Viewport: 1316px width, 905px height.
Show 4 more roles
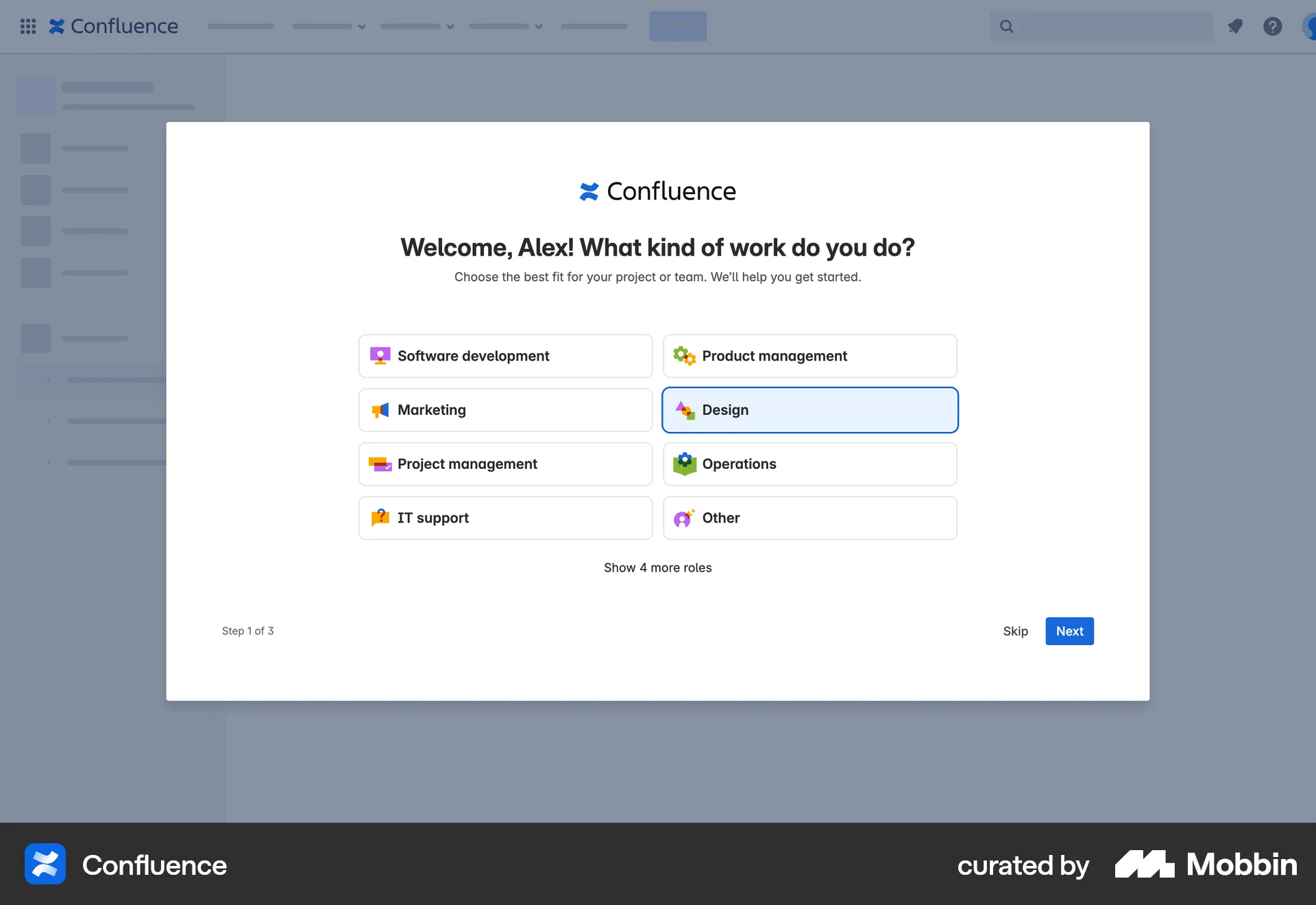click(657, 568)
